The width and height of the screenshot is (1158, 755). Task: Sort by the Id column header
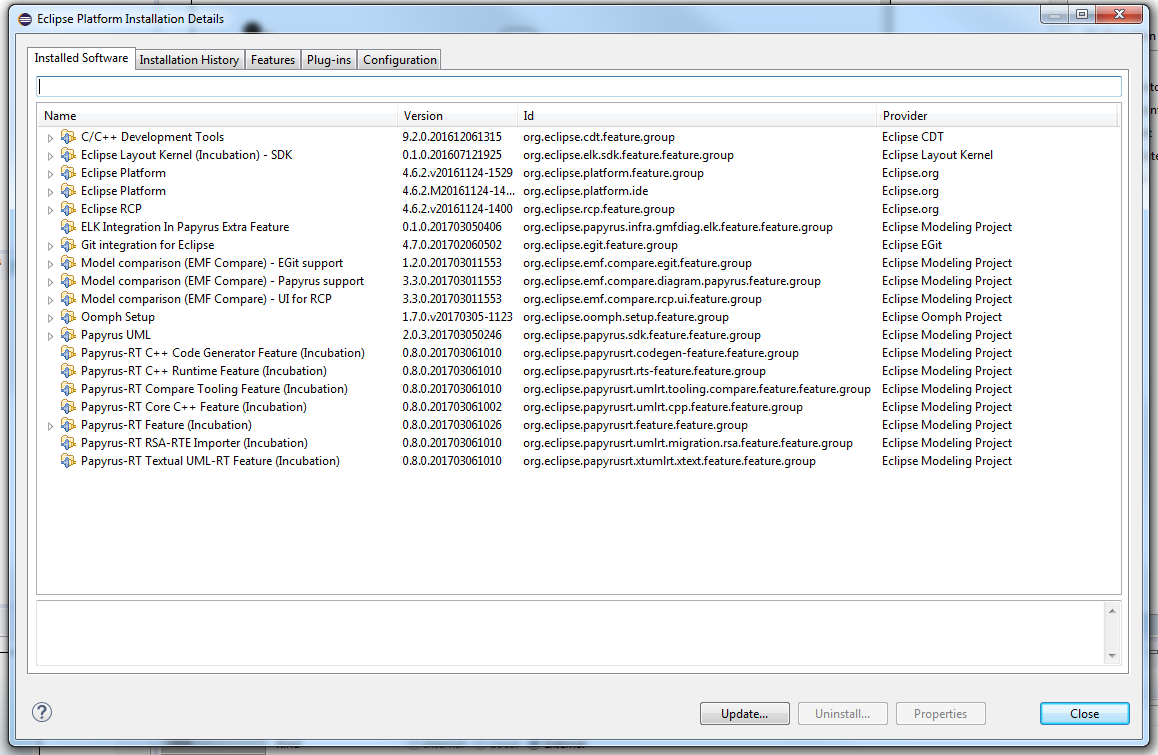(x=696, y=116)
